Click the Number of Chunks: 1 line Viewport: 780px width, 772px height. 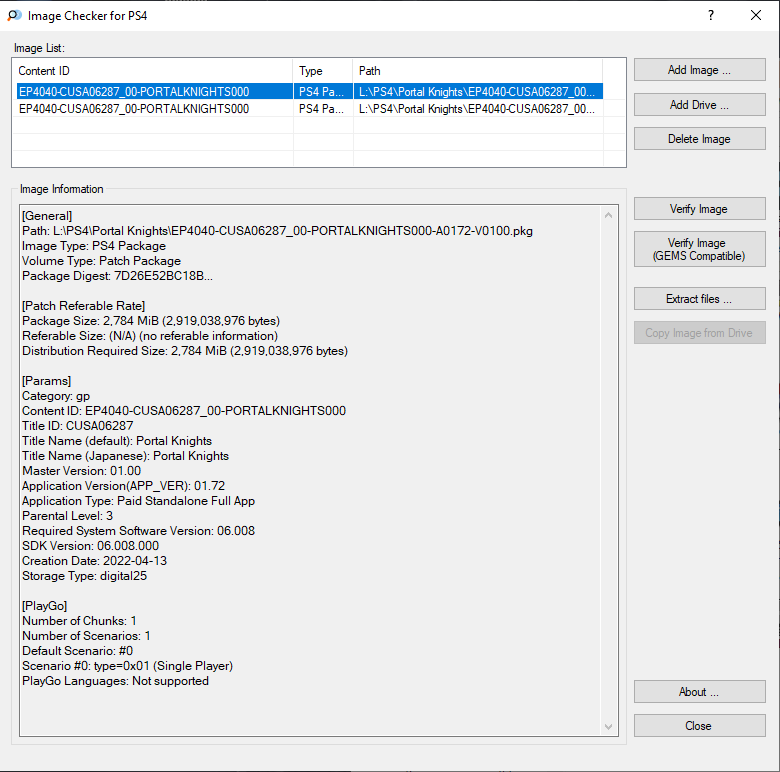click(79, 621)
